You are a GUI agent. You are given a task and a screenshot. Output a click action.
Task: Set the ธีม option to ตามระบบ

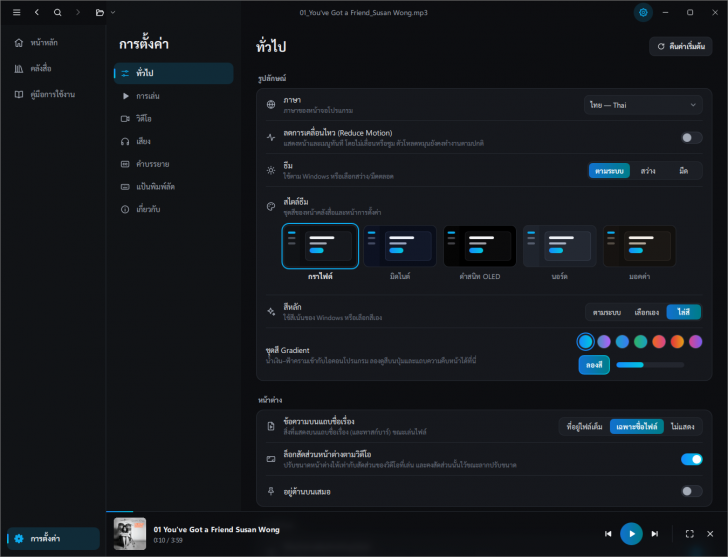point(609,171)
